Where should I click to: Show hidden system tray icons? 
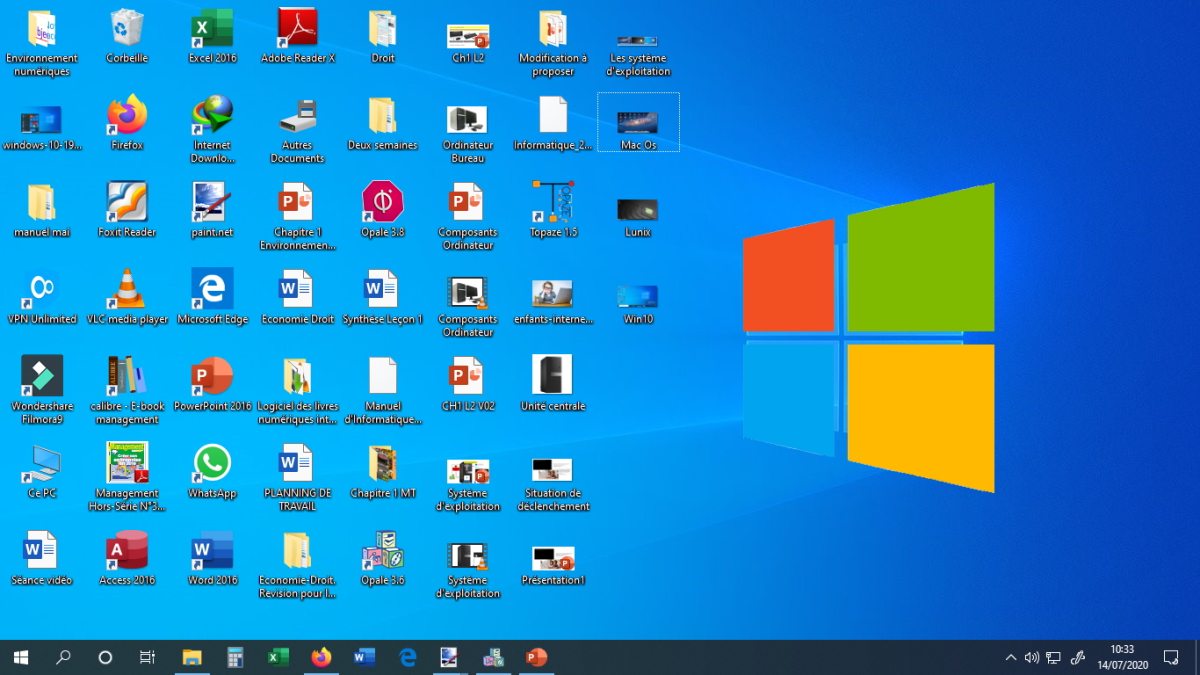coord(1011,657)
